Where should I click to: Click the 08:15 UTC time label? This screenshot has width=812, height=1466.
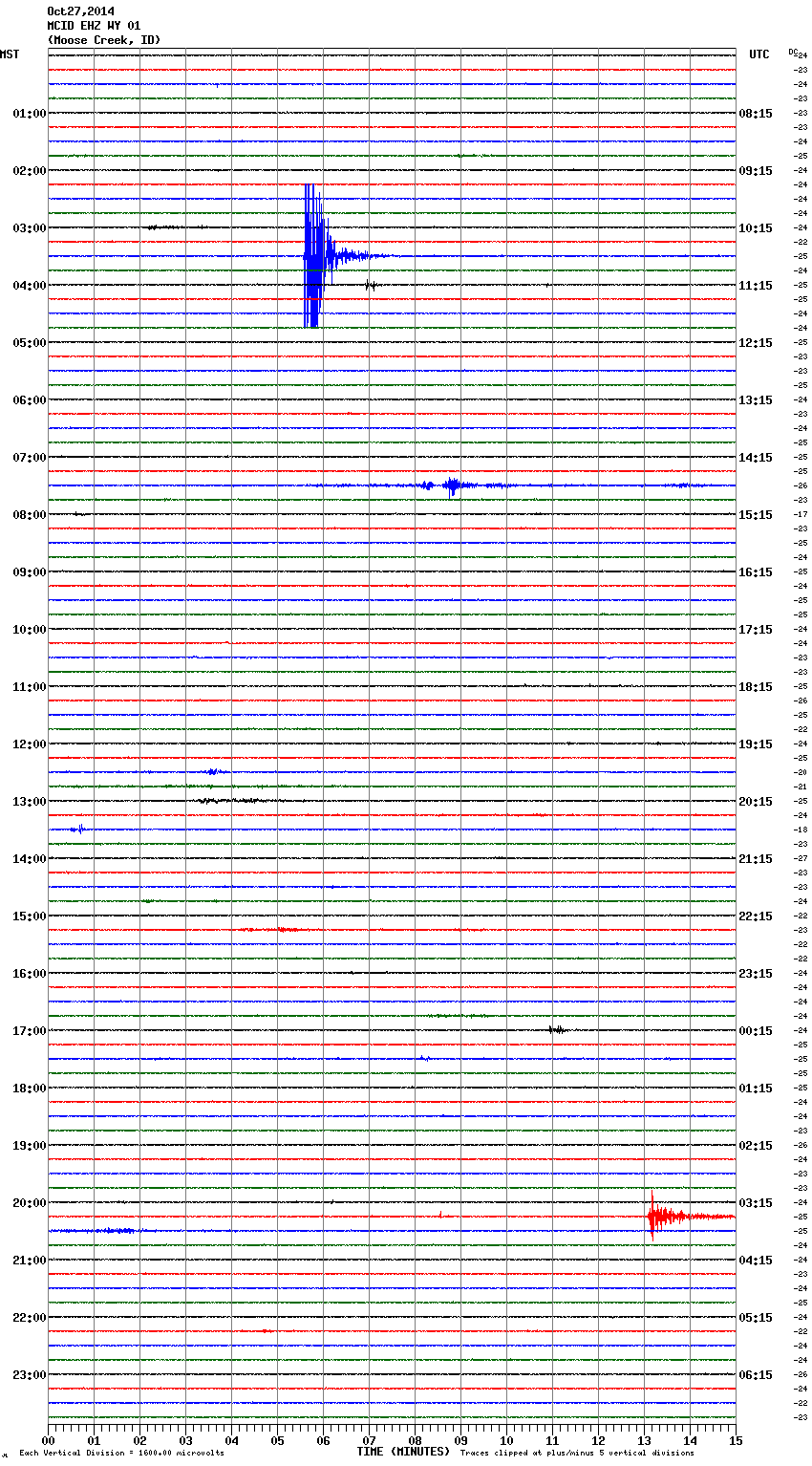point(756,114)
